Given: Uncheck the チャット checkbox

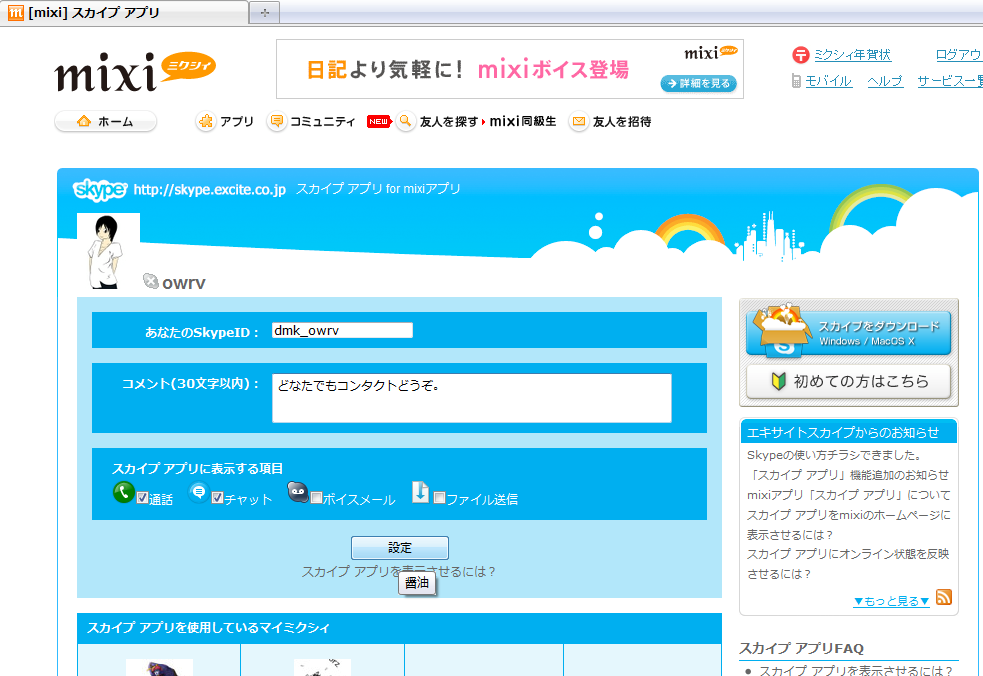Looking at the screenshot, I should 217,498.
